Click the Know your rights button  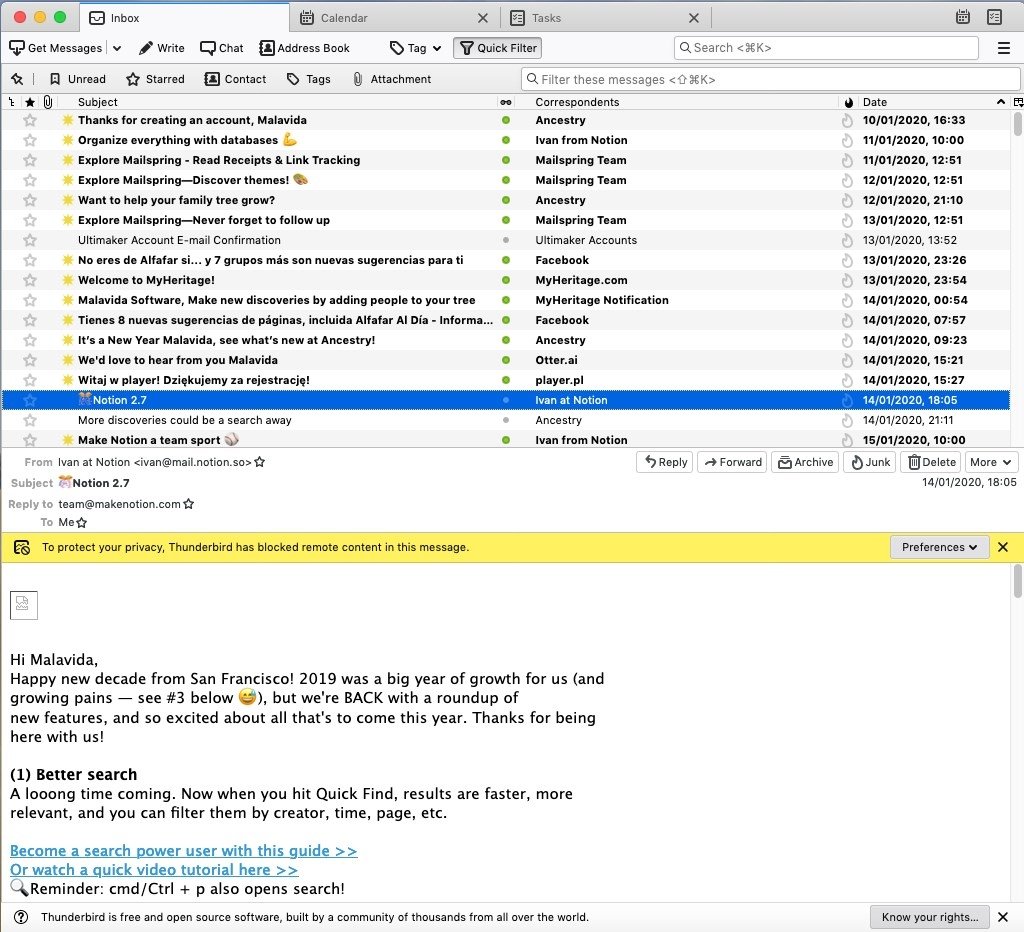pos(930,917)
